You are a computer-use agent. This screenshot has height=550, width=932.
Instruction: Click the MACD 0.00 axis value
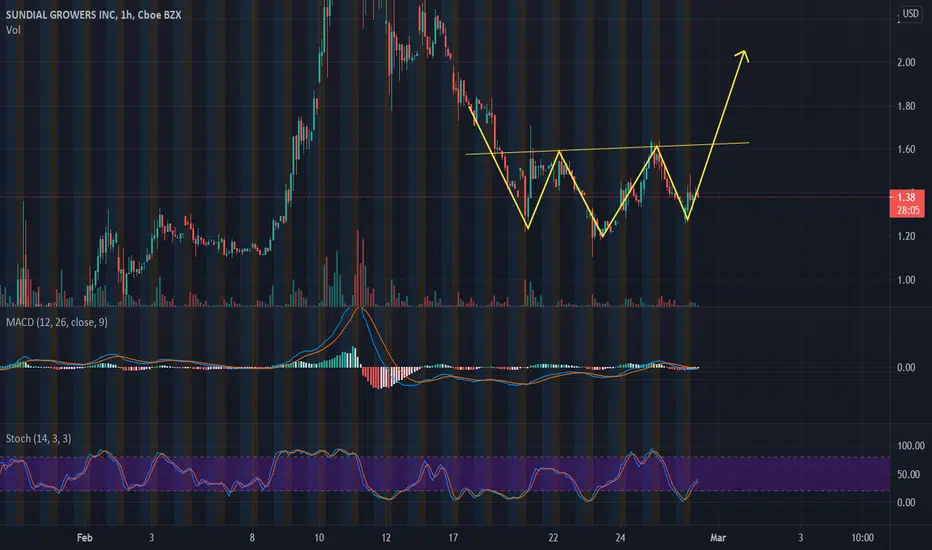click(906, 367)
